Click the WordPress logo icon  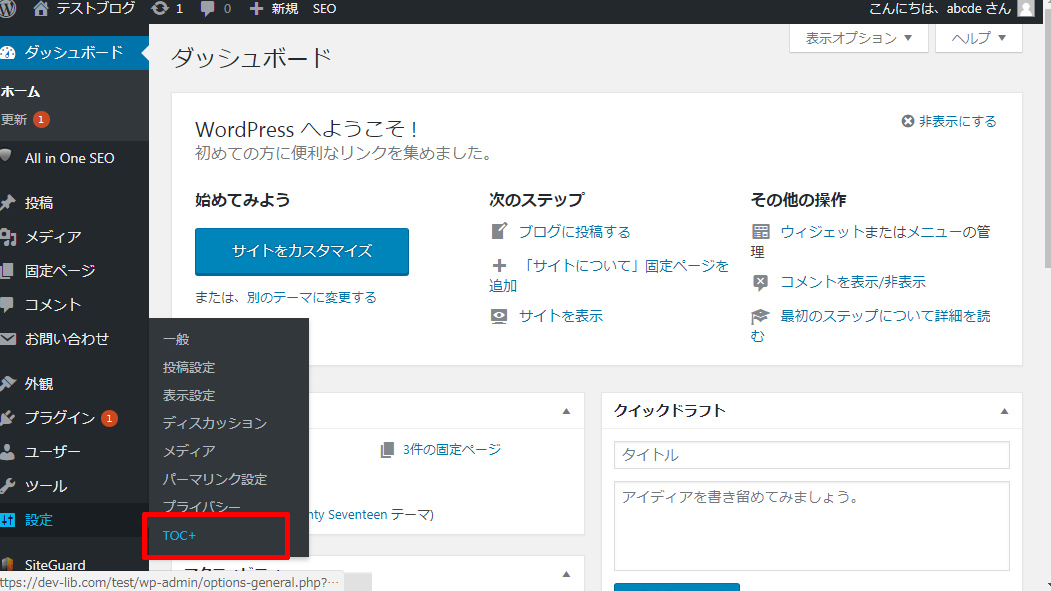coord(10,9)
